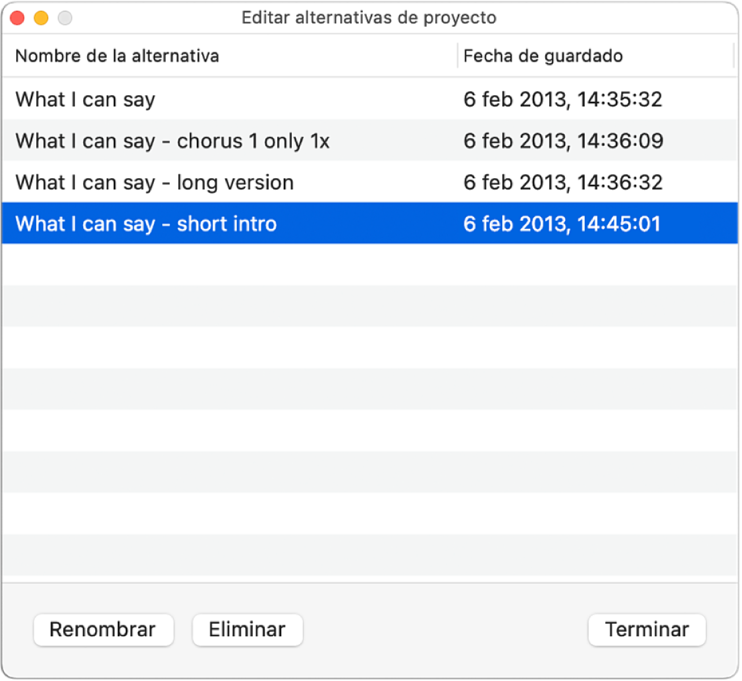
Task: Click the 14:36:09 saved date cell
Action: point(563,141)
